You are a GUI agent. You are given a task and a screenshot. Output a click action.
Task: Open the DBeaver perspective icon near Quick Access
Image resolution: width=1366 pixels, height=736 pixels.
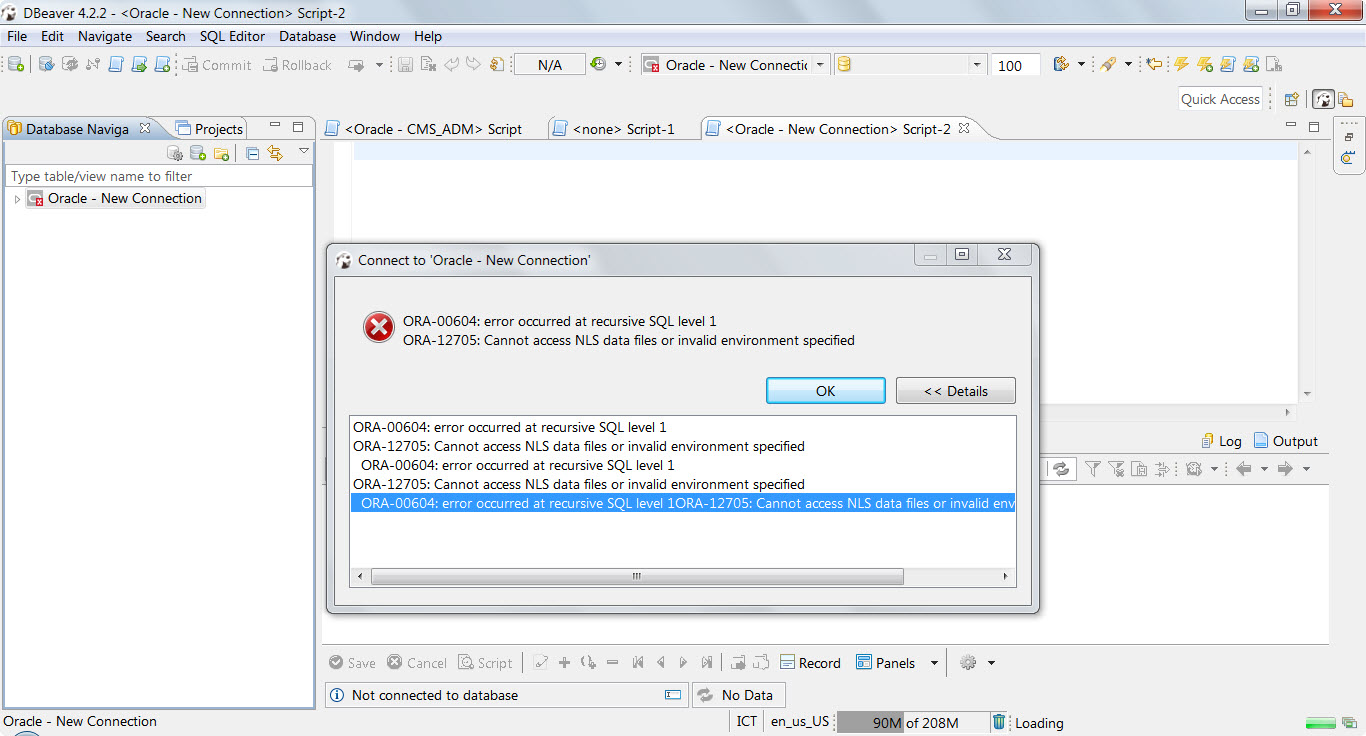[x=1322, y=100]
